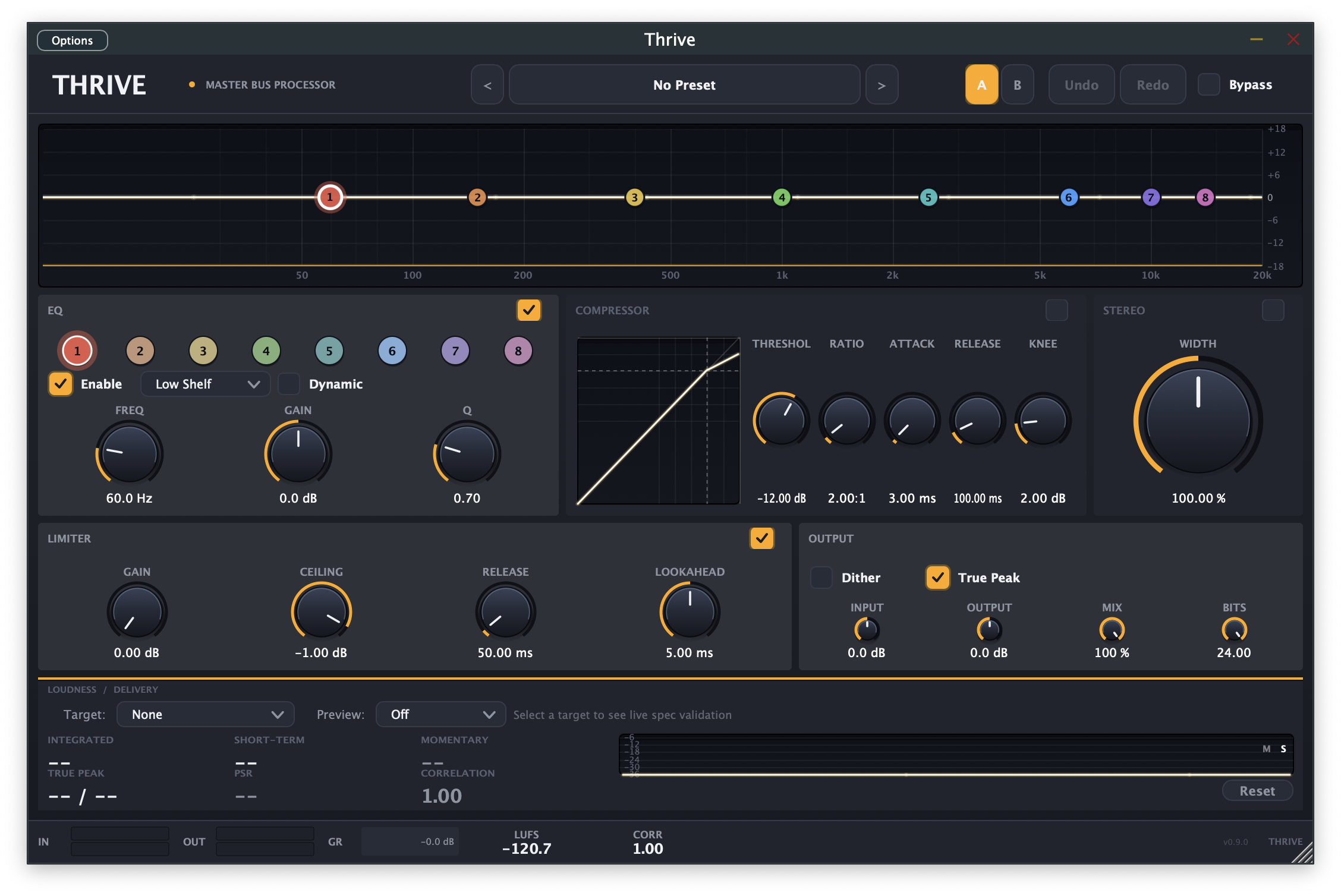Select EQ band 4 node on graph

tap(782, 197)
